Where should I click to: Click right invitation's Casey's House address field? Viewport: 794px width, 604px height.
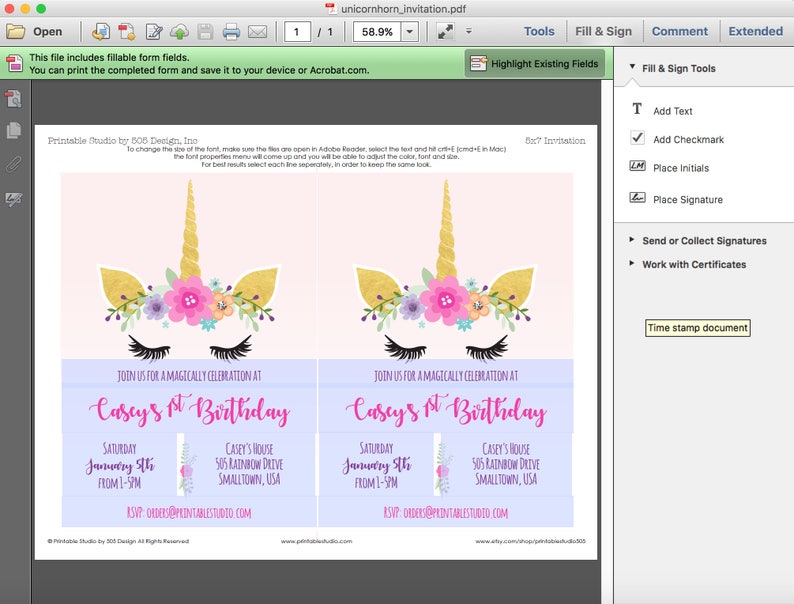505,464
